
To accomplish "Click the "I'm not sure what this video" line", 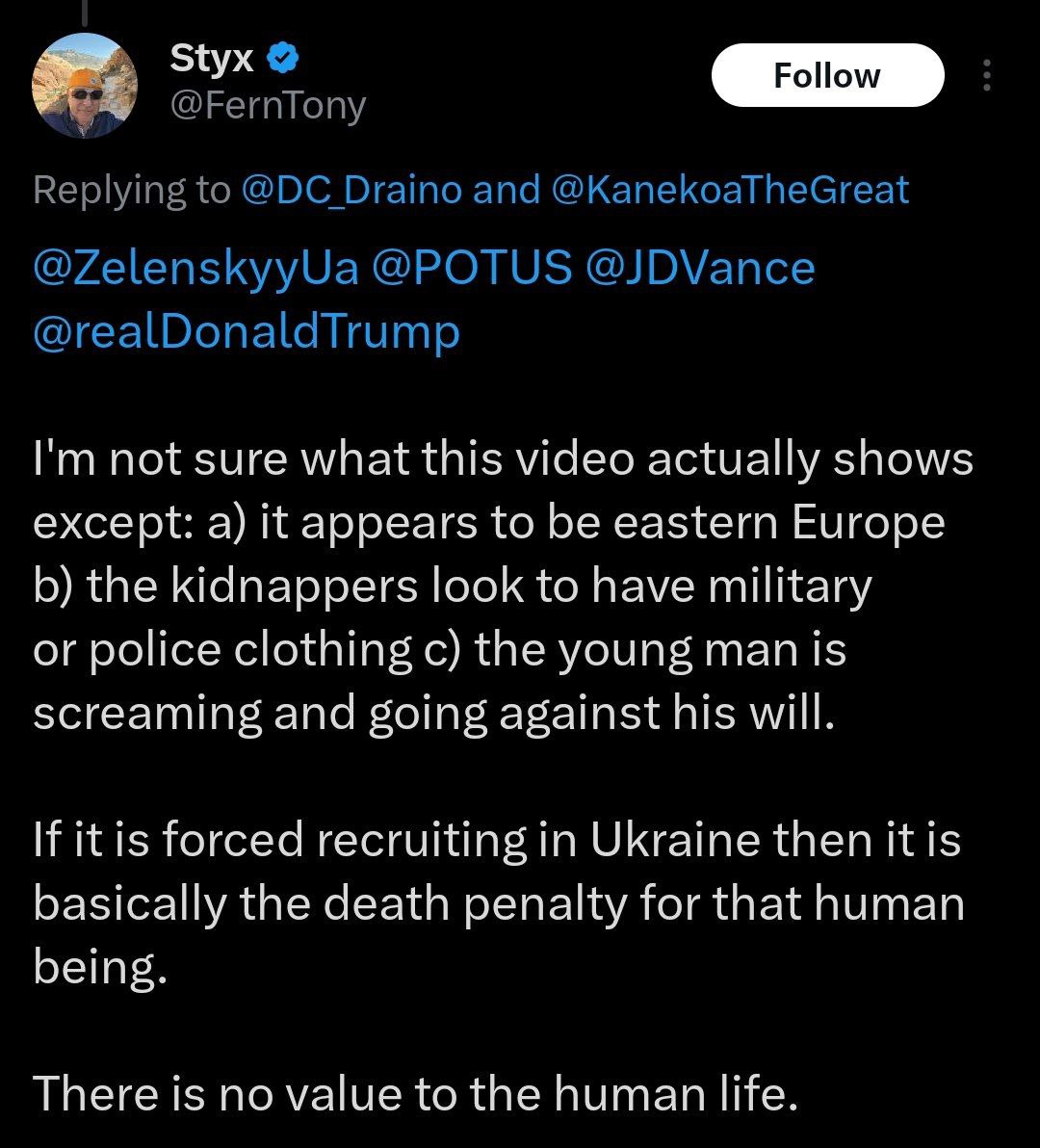I will (x=503, y=459).
